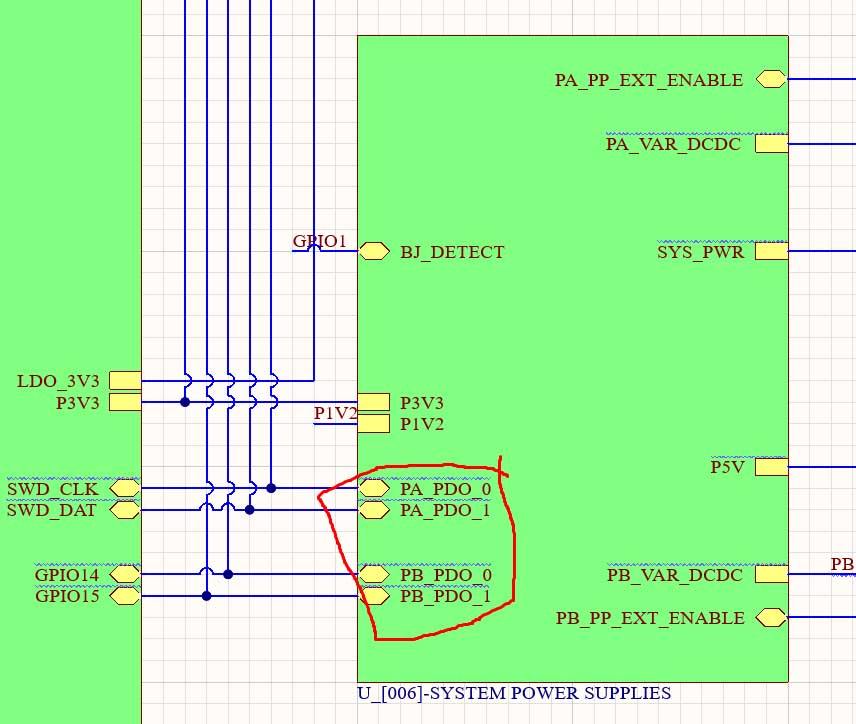Click the PA_PDO_0 sheet entry port
The height and width of the screenshot is (724, 856).
(374, 489)
